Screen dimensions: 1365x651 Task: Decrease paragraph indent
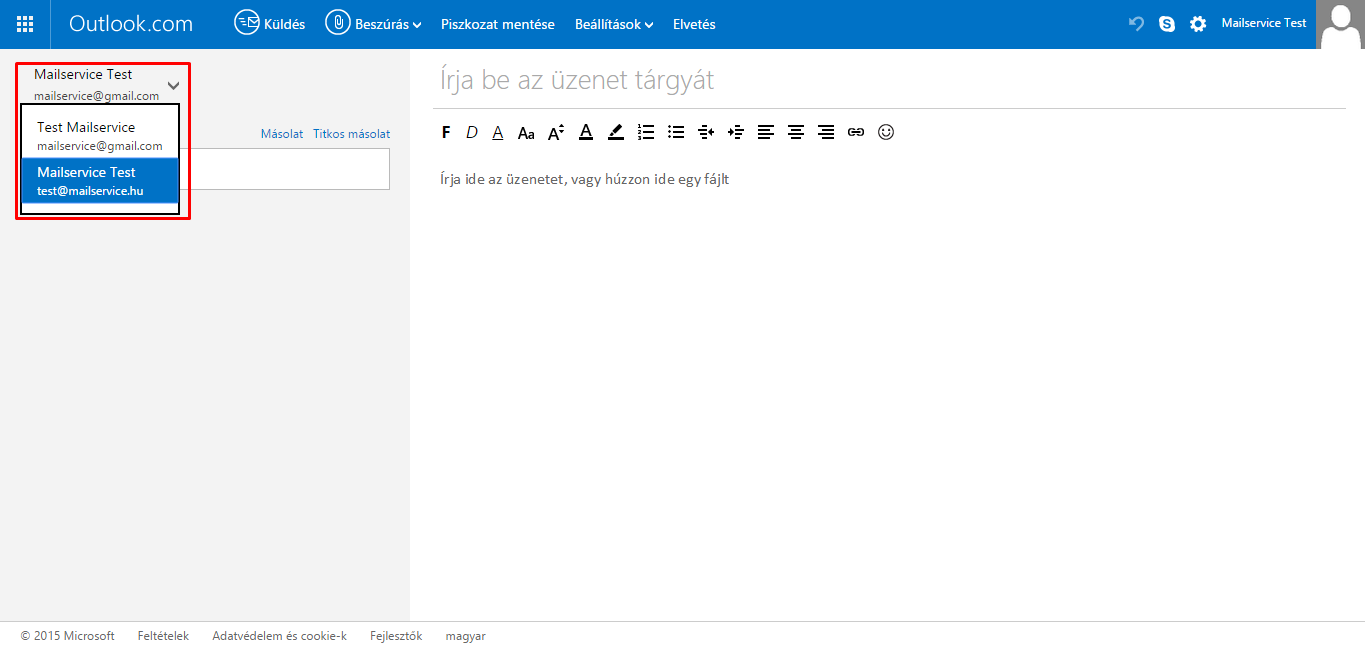[x=706, y=132]
